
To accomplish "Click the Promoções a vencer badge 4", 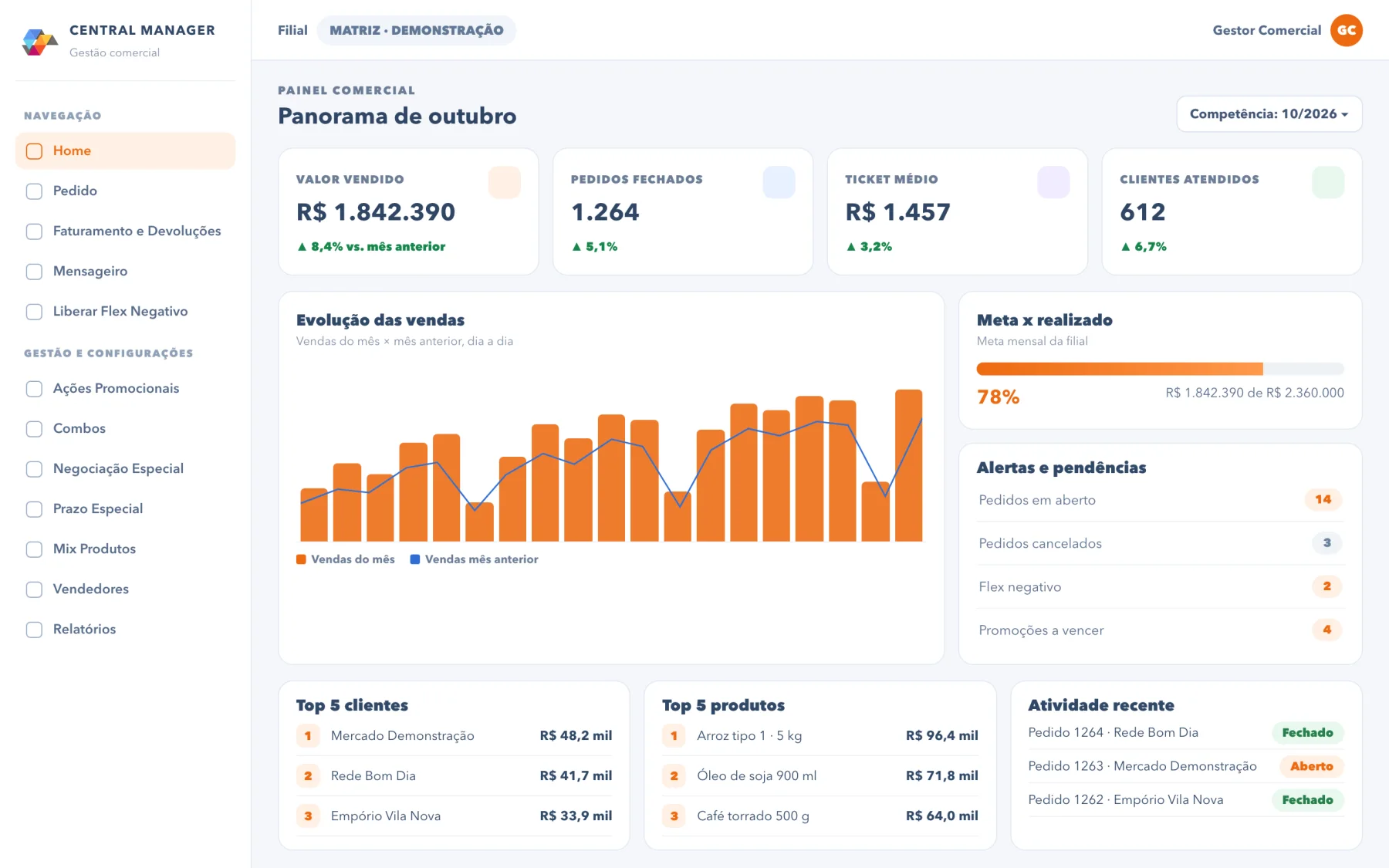I will pos(1326,630).
